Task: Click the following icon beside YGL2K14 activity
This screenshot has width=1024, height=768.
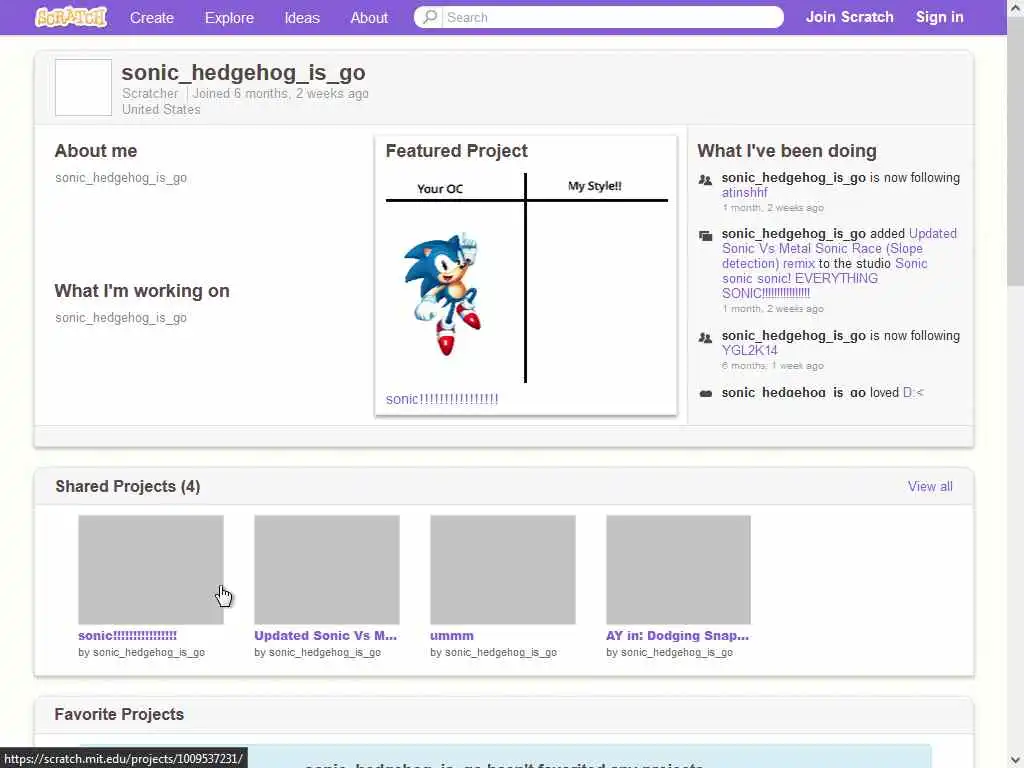Action: click(705, 338)
